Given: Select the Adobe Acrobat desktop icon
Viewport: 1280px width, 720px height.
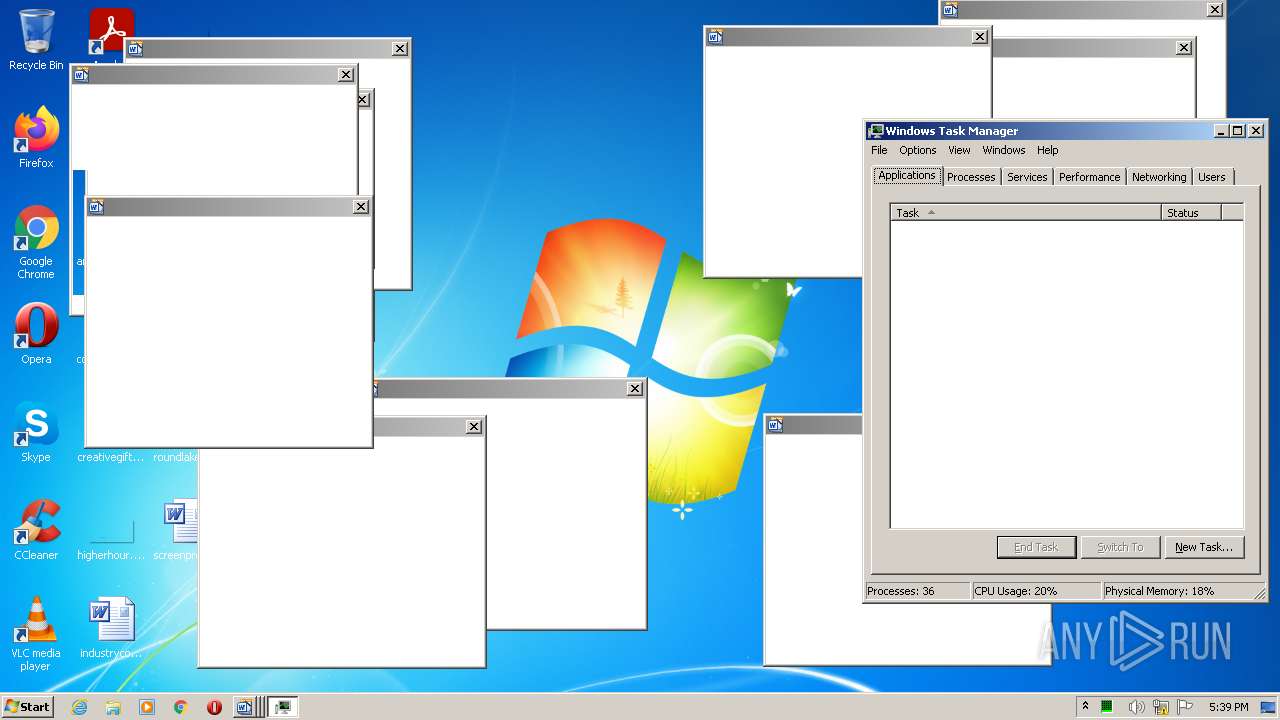Looking at the screenshot, I should (111, 30).
